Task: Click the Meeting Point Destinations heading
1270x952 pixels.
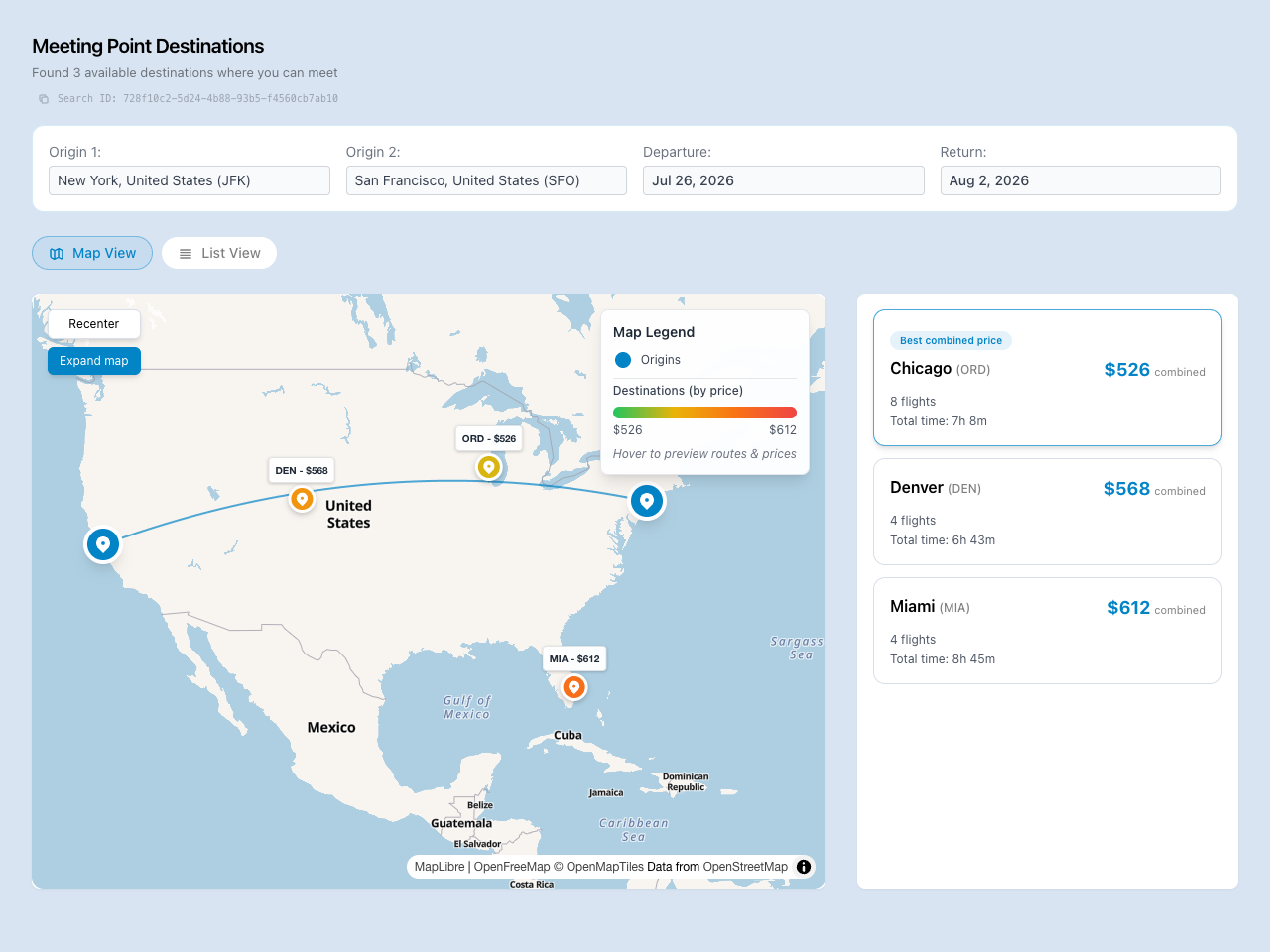Action: point(148,46)
